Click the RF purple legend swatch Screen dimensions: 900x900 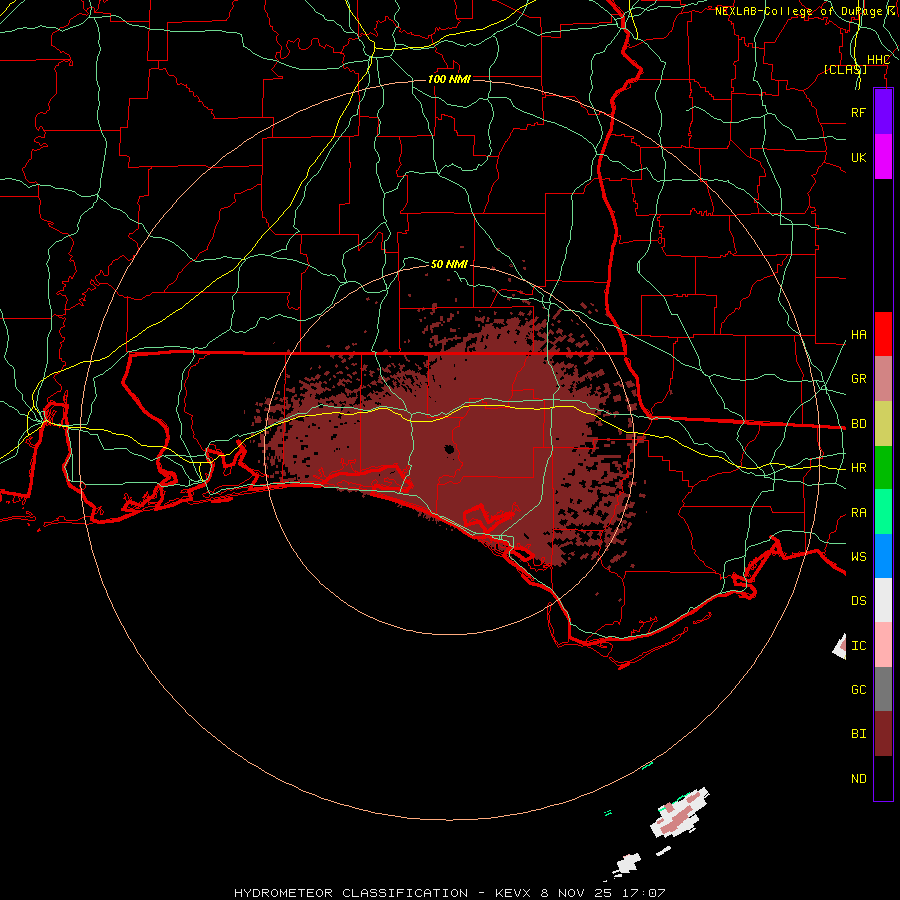pos(883,112)
